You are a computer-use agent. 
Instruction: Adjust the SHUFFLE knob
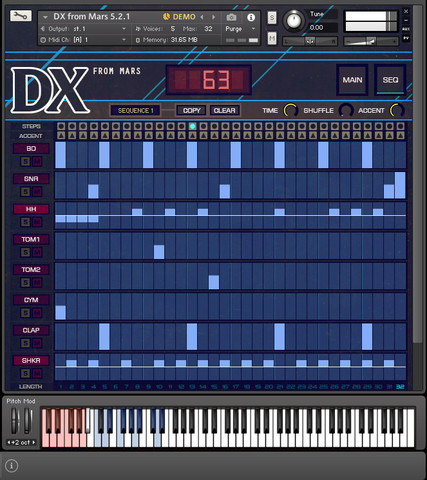tap(346, 110)
